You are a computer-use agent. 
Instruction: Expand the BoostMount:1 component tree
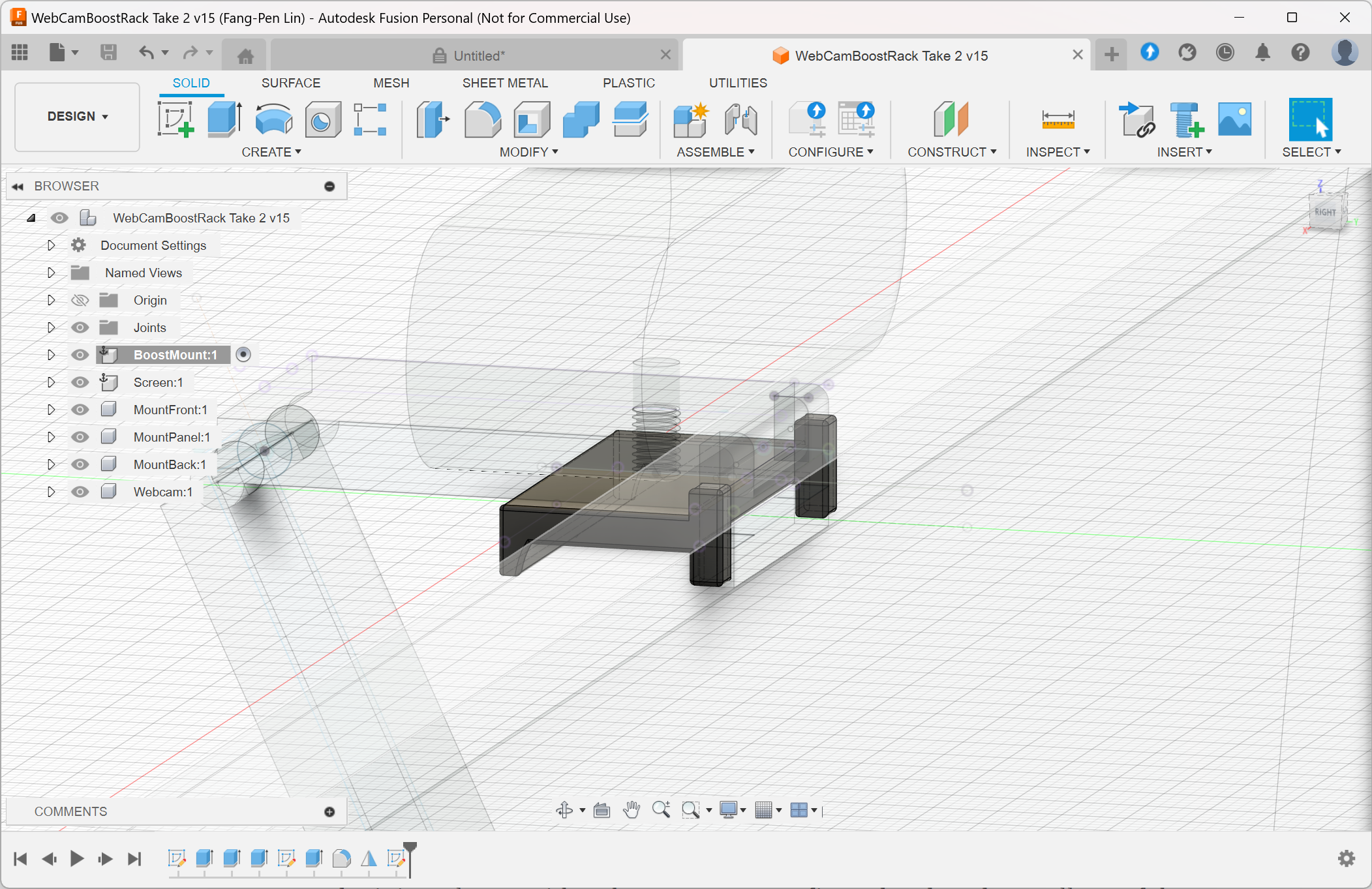pyautogui.click(x=50, y=354)
